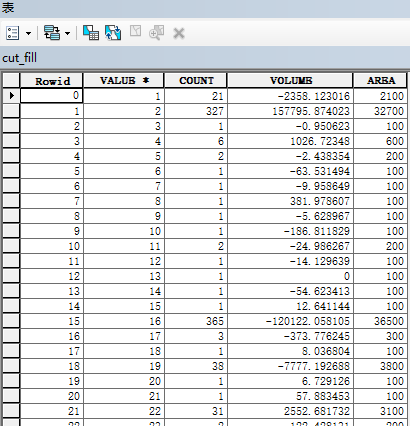This screenshot has width=410, height=426.
Task: Click the area cell 3100
Action: click(x=380, y=411)
